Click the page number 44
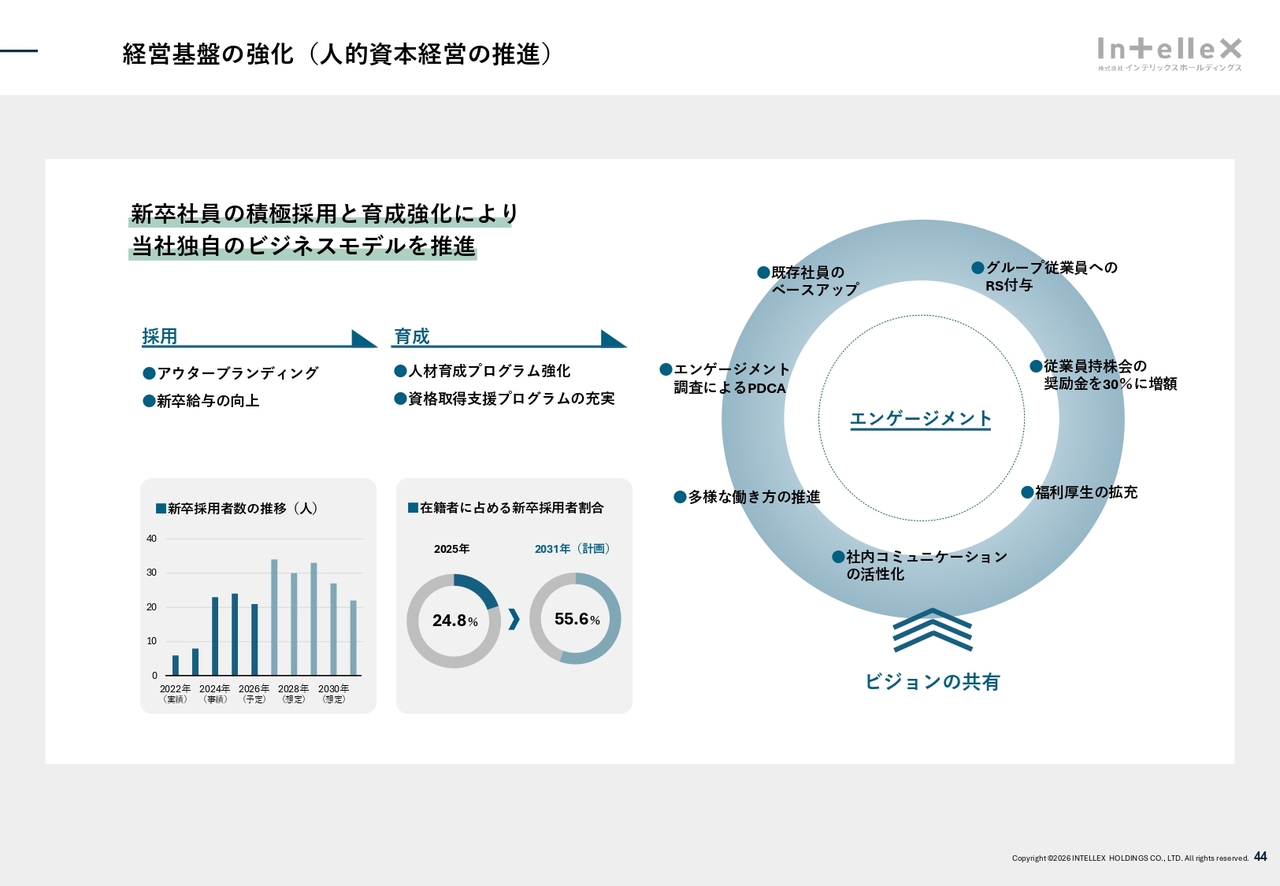 click(1260, 857)
